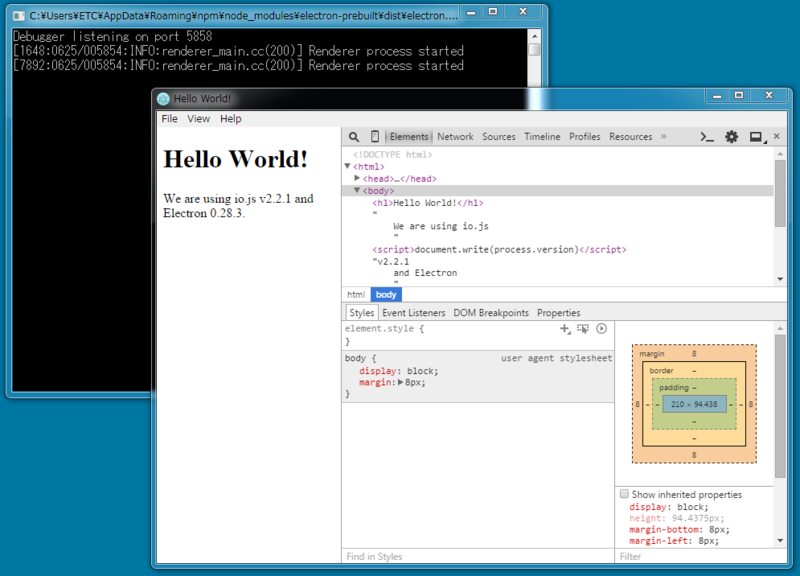Open the Timeline tab
Image resolution: width=800 pixels, height=576 pixels.
(542, 137)
